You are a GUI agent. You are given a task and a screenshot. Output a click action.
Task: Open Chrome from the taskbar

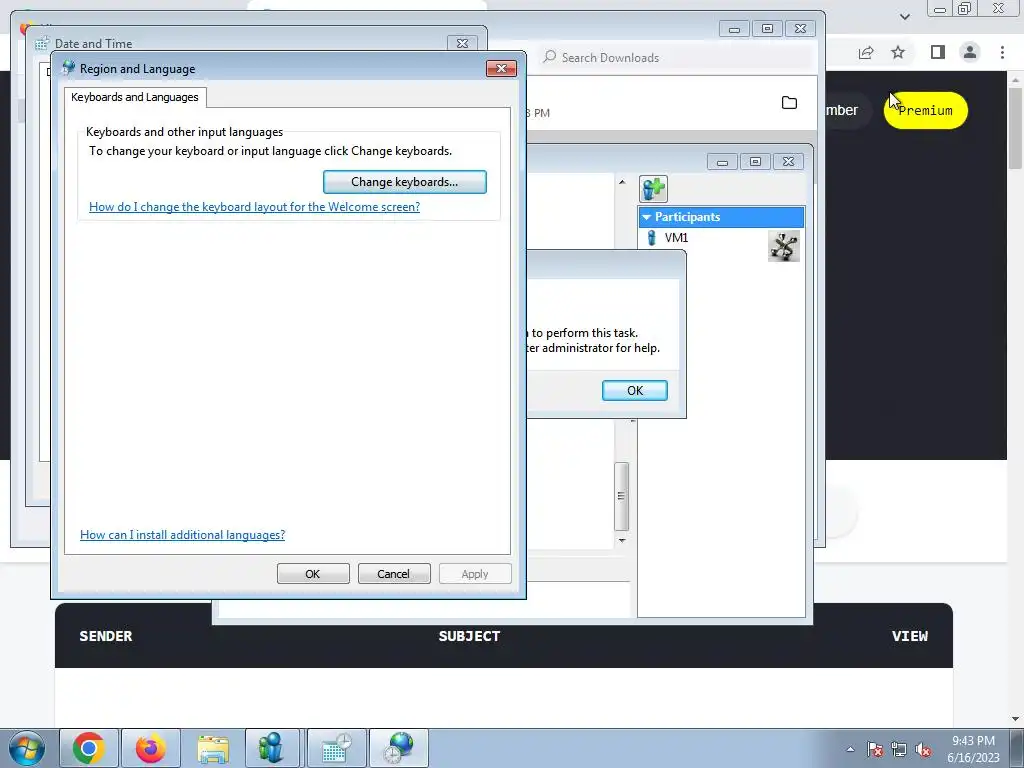click(89, 748)
